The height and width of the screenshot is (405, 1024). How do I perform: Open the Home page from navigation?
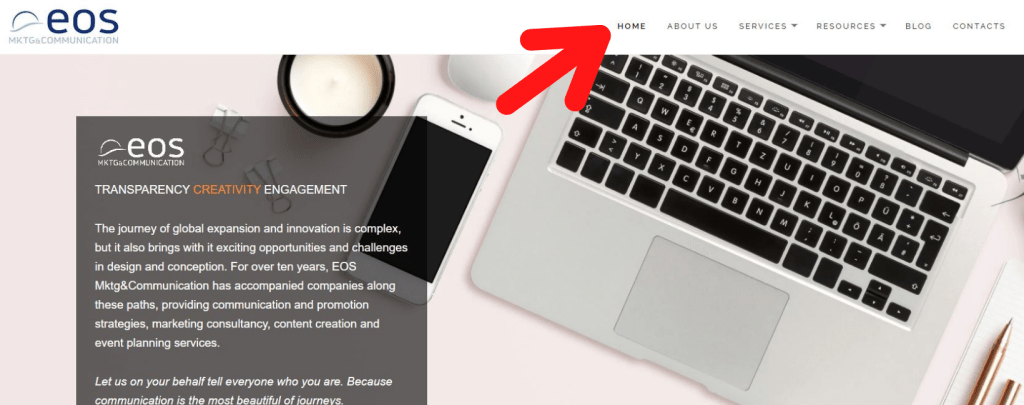tap(632, 26)
